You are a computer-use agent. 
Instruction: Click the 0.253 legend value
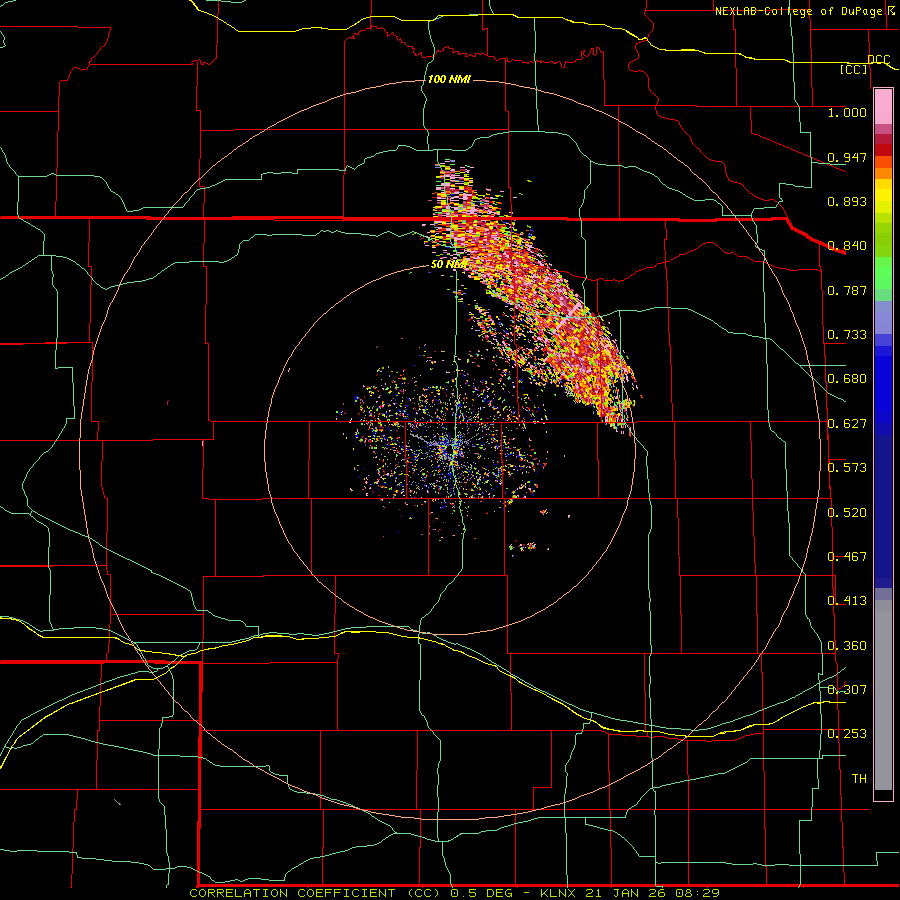pyautogui.click(x=847, y=734)
